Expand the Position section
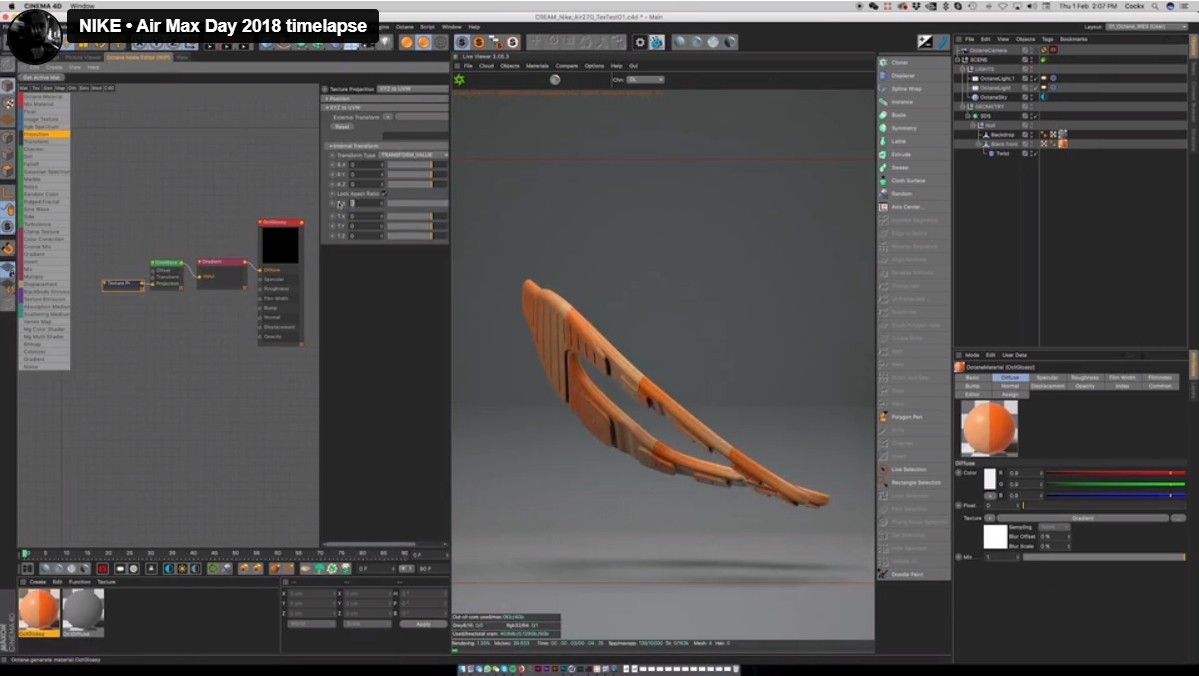Viewport: 1199px width, 676px height. [x=385, y=98]
